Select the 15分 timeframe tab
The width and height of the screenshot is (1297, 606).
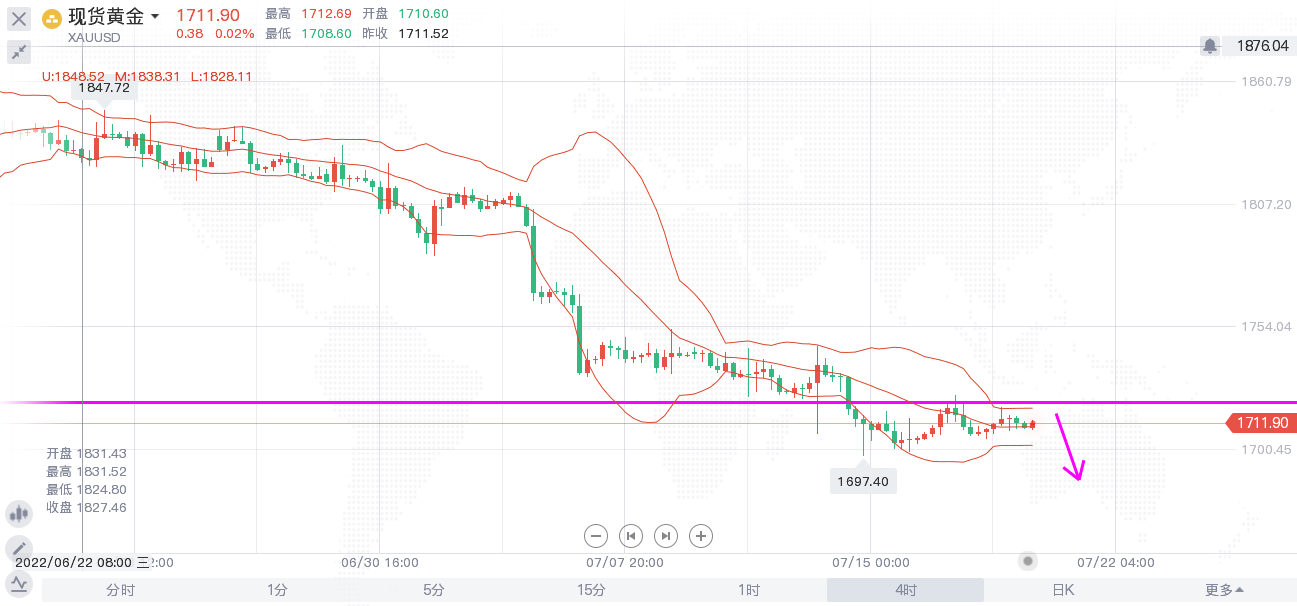click(x=591, y=590)
